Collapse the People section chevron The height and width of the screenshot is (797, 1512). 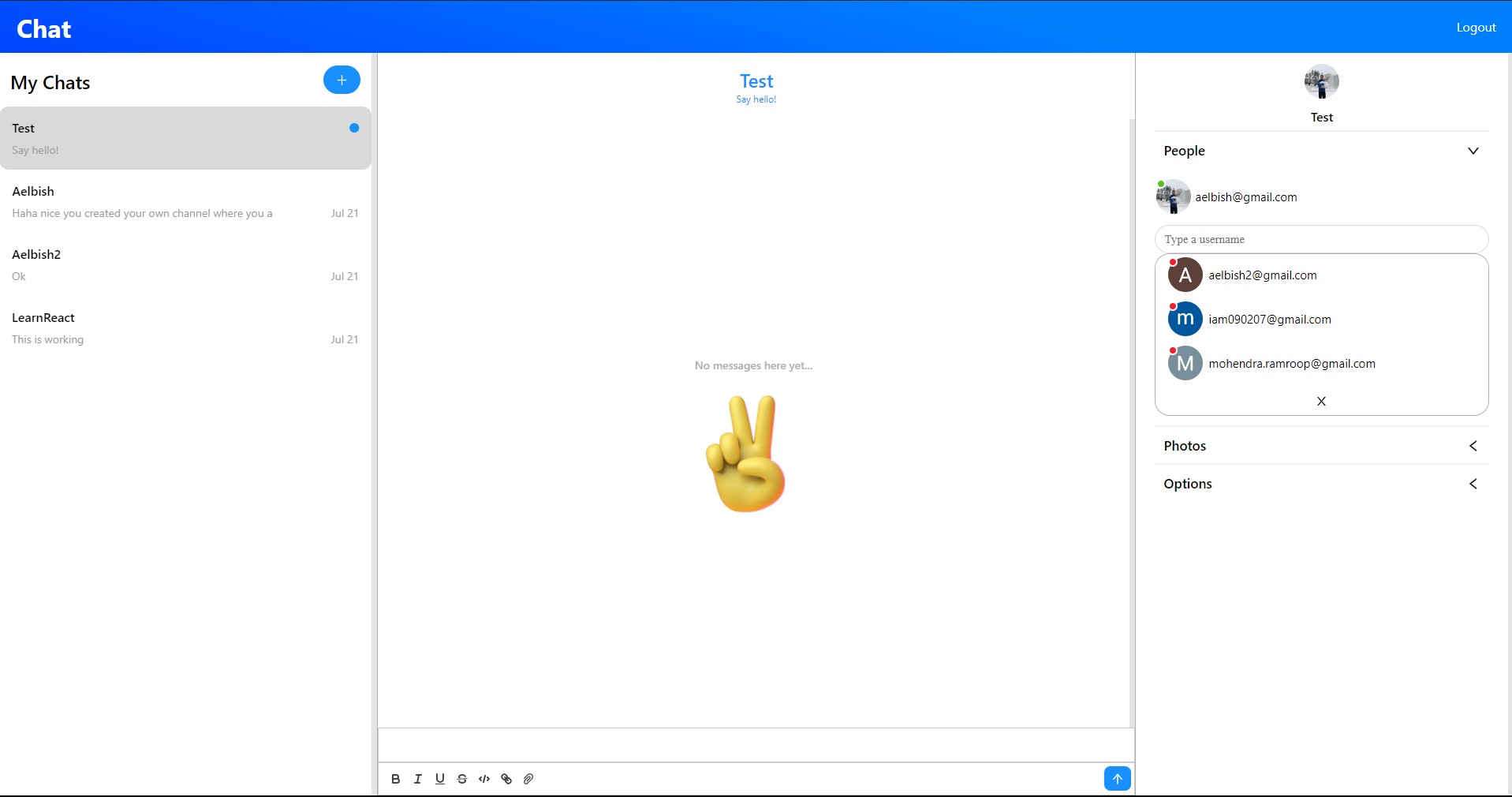(1473, 151)
